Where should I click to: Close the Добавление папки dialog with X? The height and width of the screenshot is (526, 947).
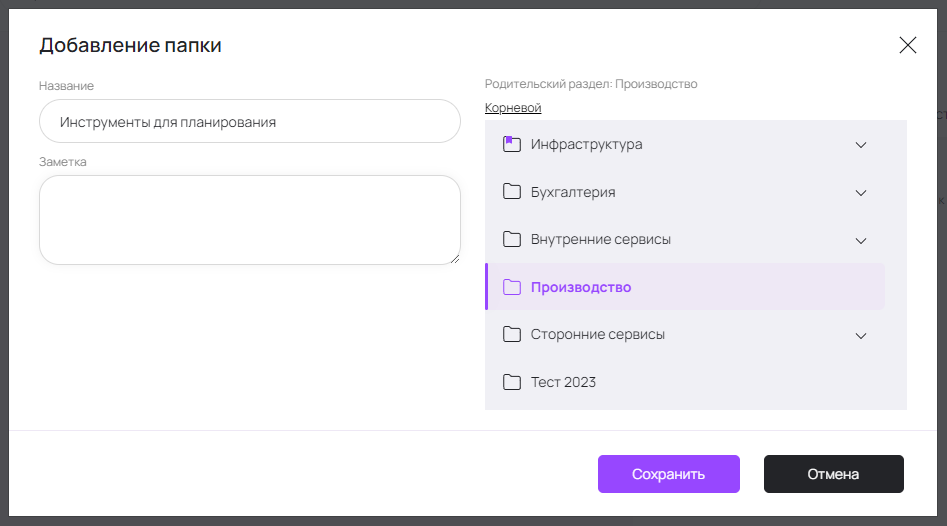tap(907, 45)
